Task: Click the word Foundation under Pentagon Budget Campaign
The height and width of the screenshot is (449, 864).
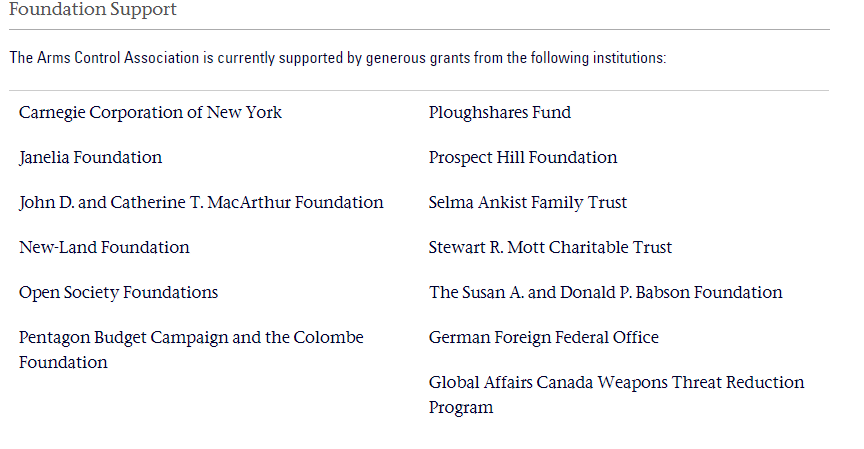Action: click(63, 363)
